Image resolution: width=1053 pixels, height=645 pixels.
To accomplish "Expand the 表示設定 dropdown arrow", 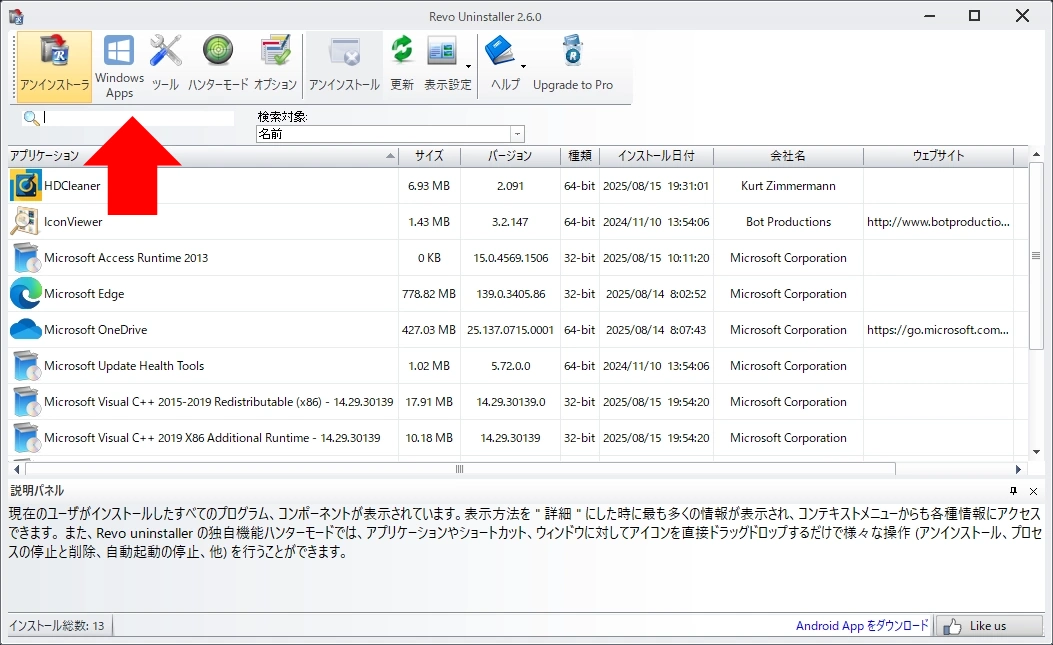I will [x=469, y=67].
